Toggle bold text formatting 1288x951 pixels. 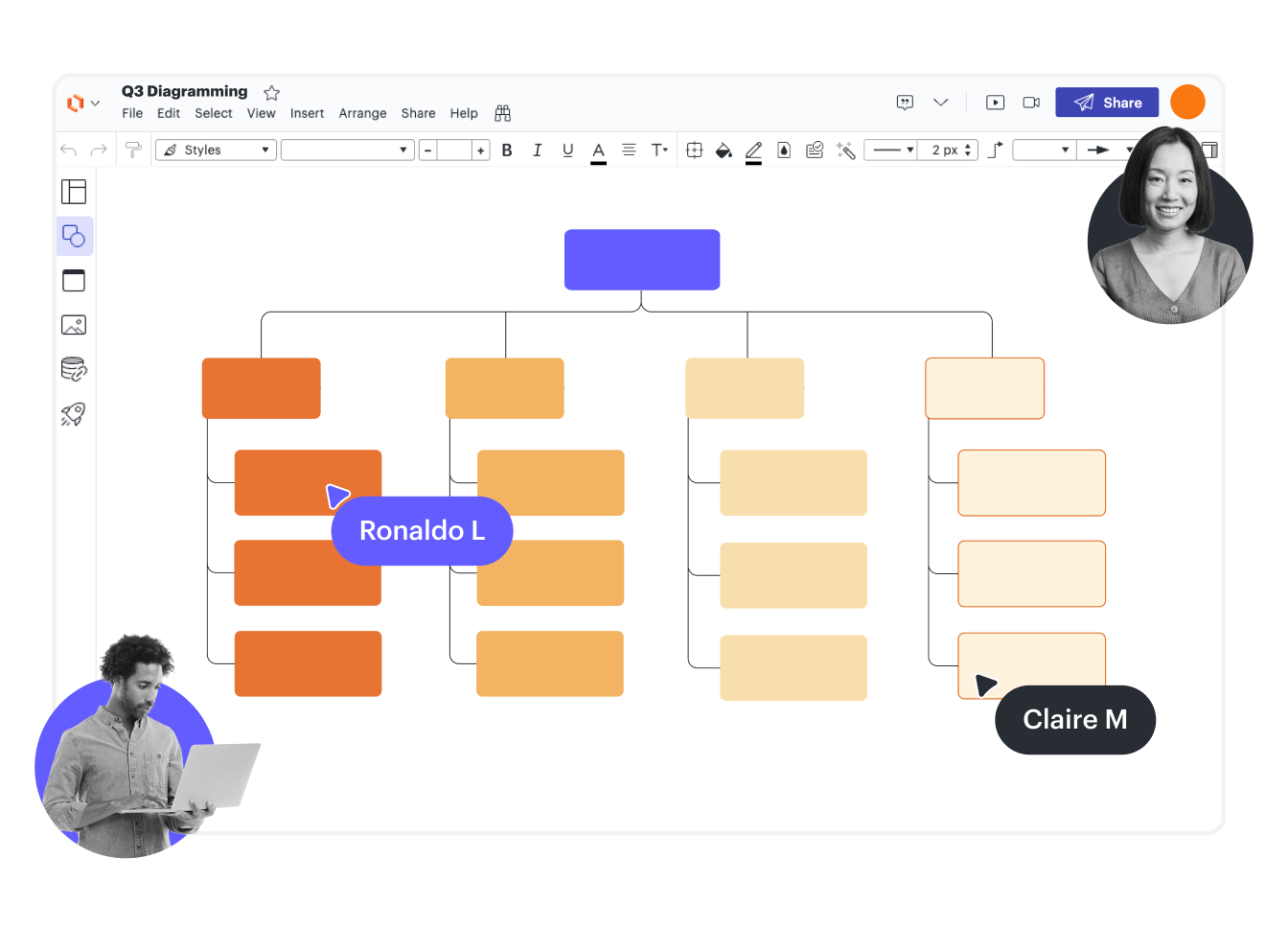(x=507, y=150)
